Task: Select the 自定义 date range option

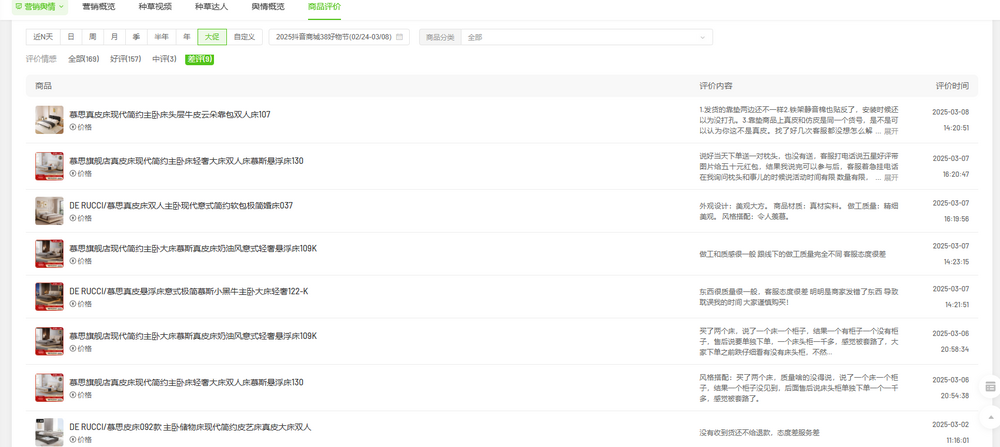Action: click(244, 37)
